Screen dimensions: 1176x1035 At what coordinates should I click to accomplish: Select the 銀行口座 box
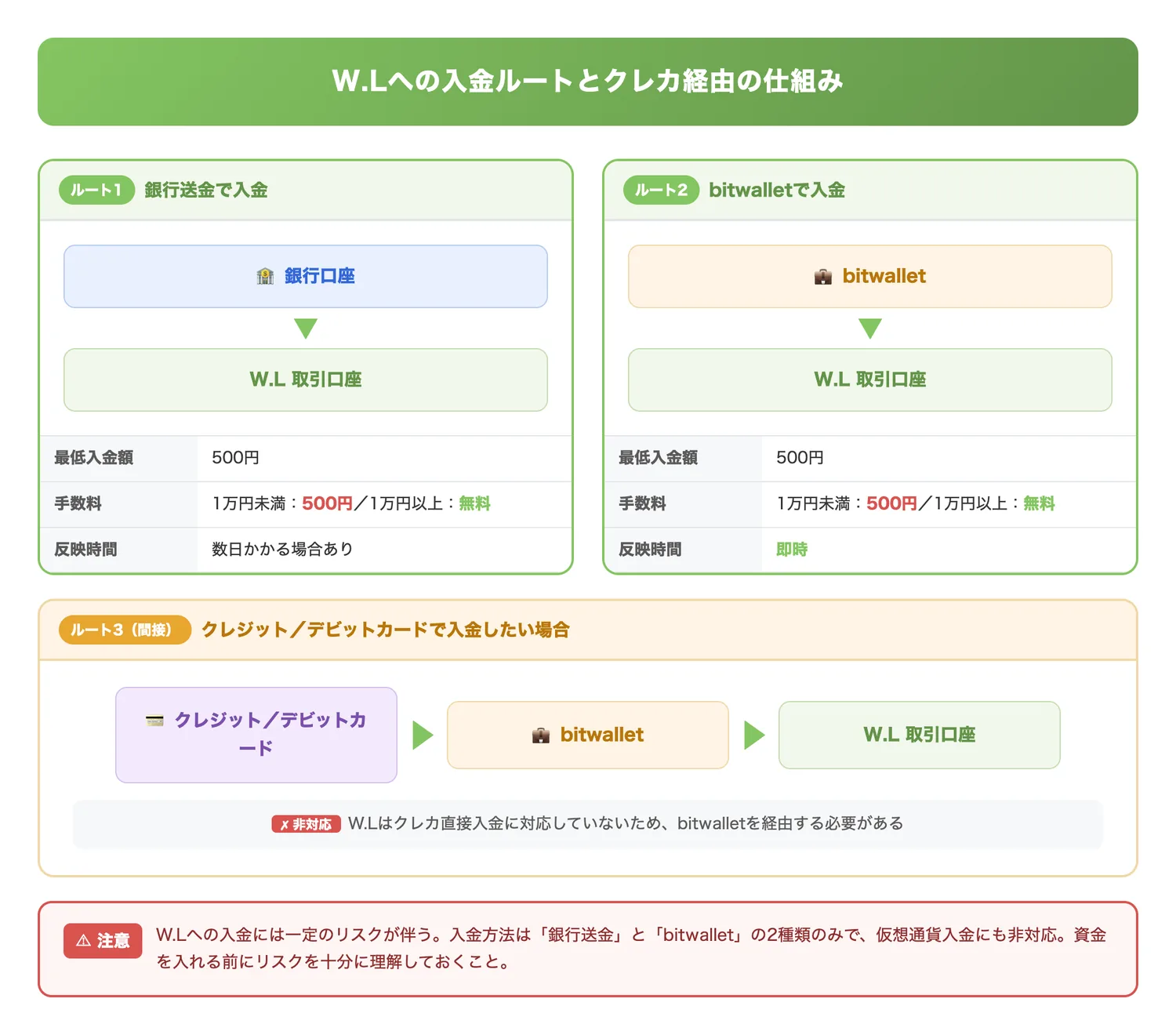click(x=306, y=276)
